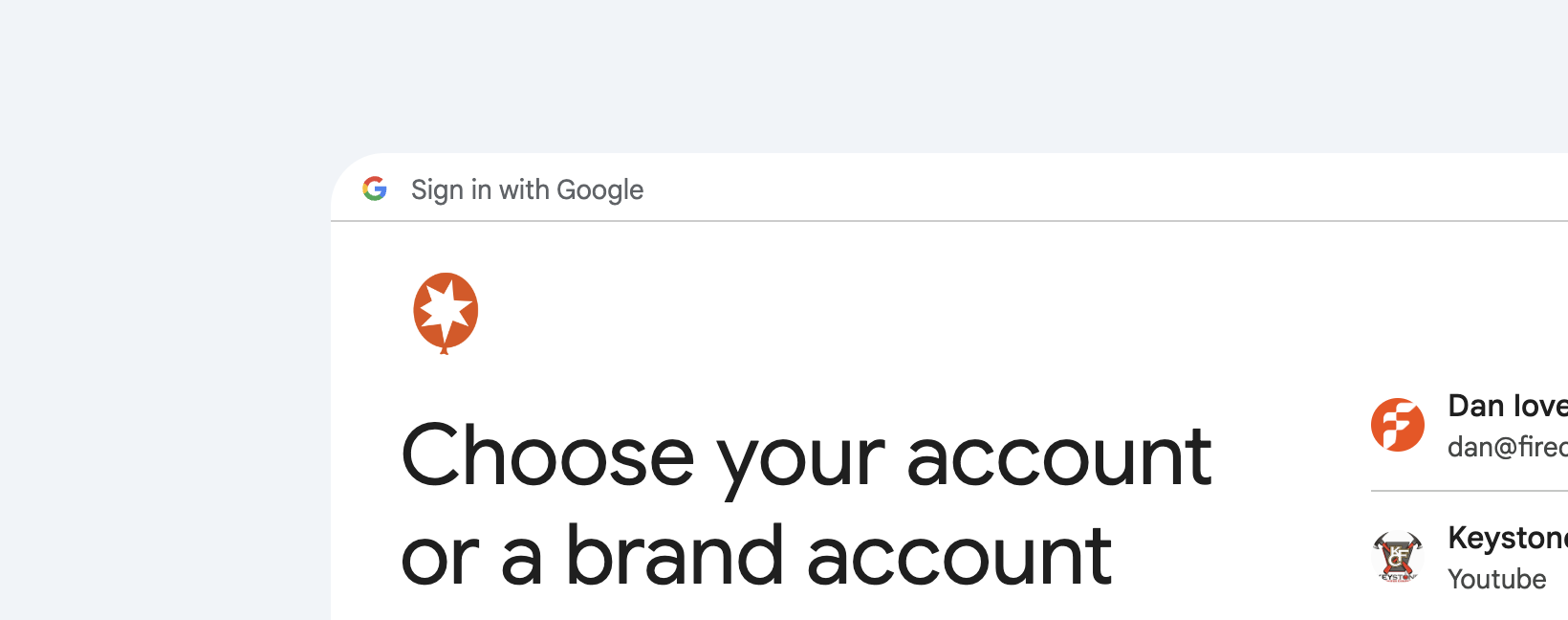Click the divider line between the two accounts
Viewport: 1568px width, 620px height.
coord(1470,491)
